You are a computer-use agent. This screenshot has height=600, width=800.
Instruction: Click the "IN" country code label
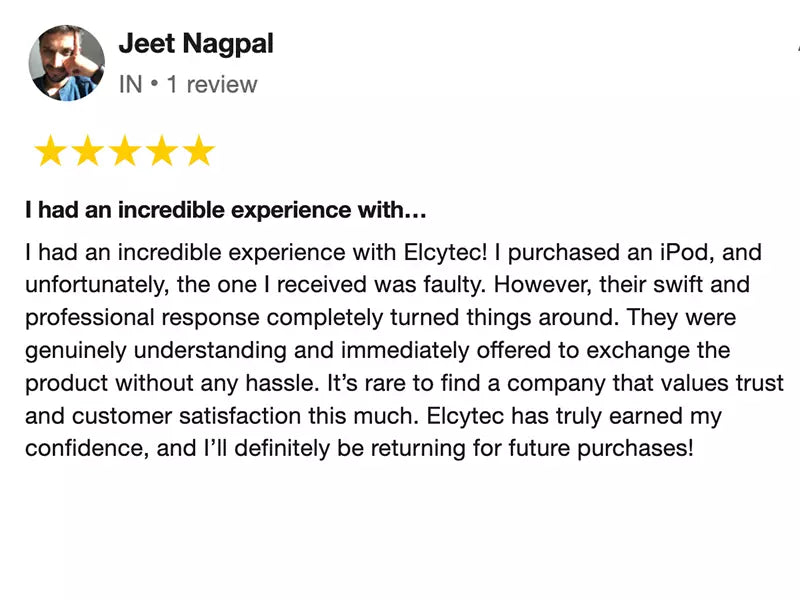(x=130, y=84)
